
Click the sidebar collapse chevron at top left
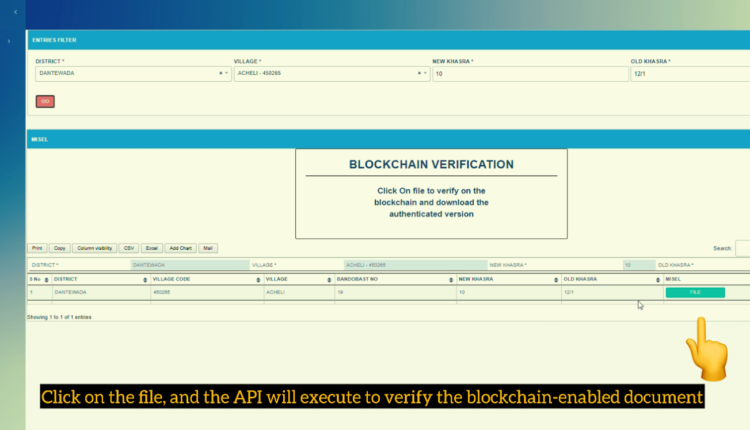15,11
